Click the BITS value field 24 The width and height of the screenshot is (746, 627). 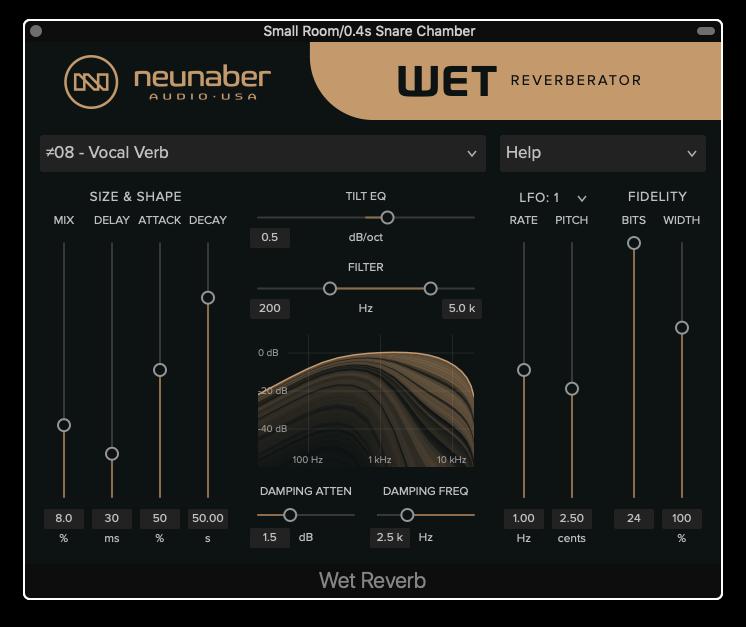click(634, 519)
